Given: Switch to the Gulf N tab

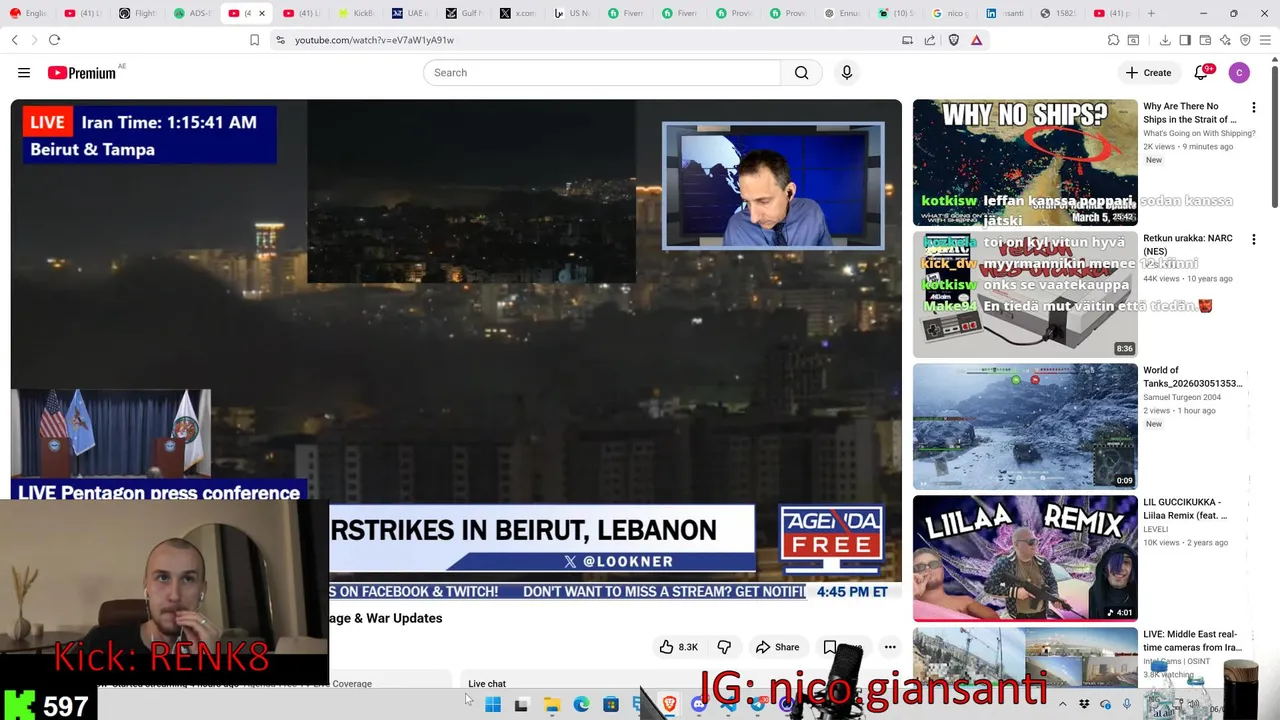Looking at the screenshot, I should 464,13.
